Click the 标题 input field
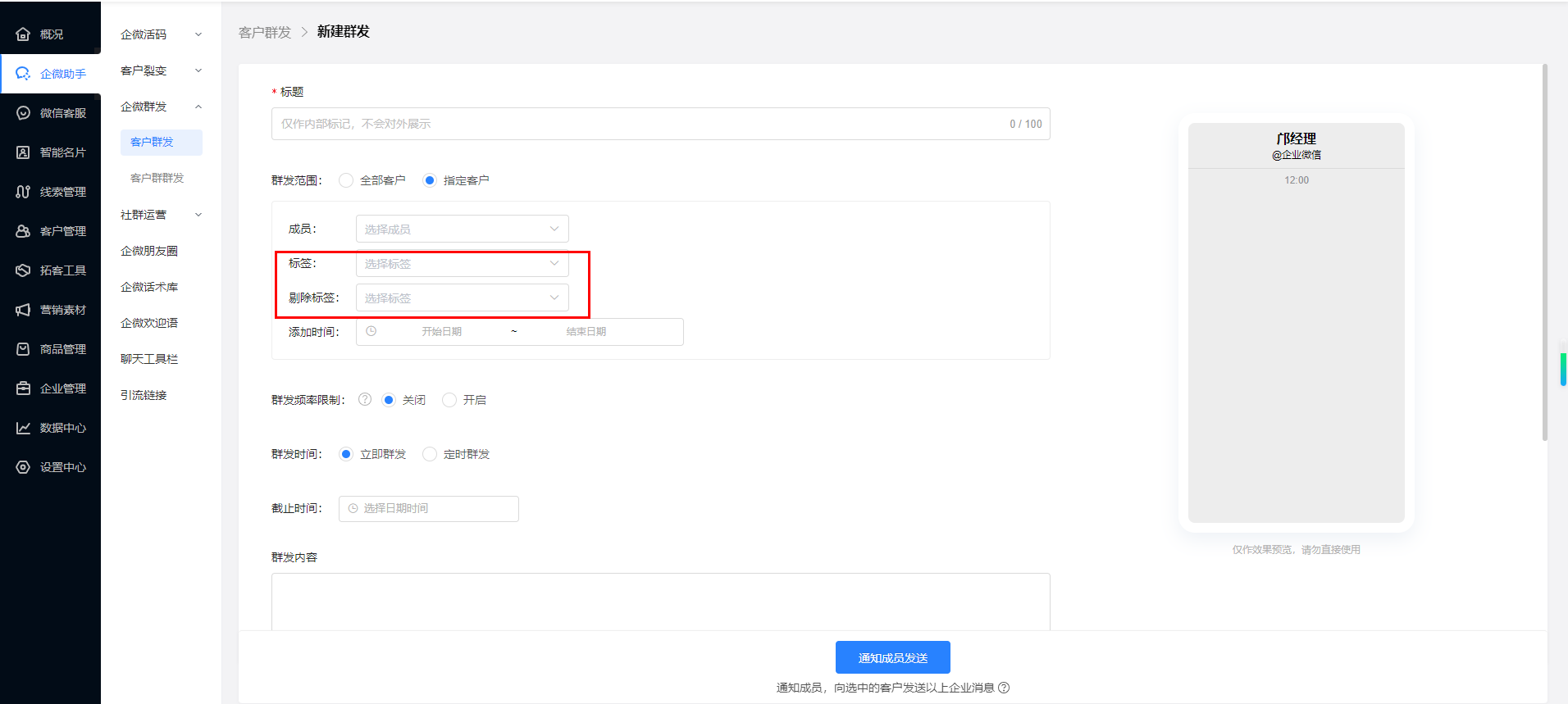Image resolution: width=1568 pixels, height=704 pixels. tap(640, 124)
